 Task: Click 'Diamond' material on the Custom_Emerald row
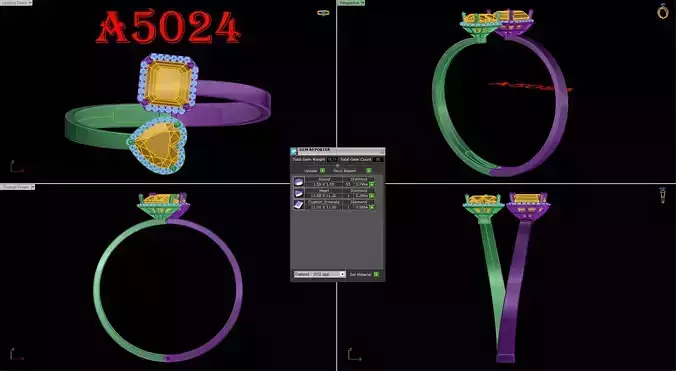pyautogui.click(x=359, y=202)
